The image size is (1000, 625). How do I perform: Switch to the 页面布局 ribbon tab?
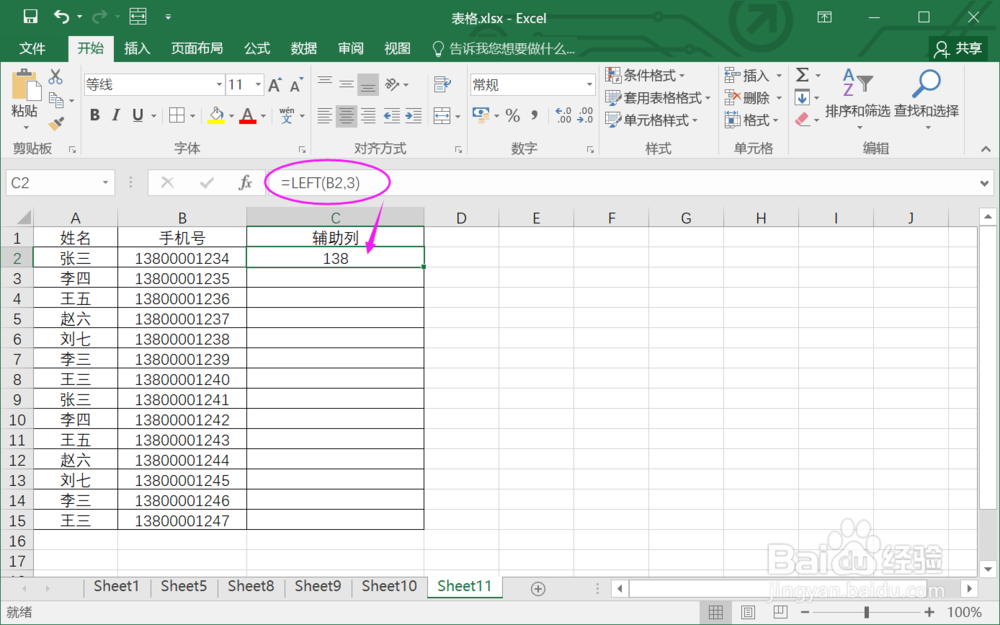coord(196,48)
